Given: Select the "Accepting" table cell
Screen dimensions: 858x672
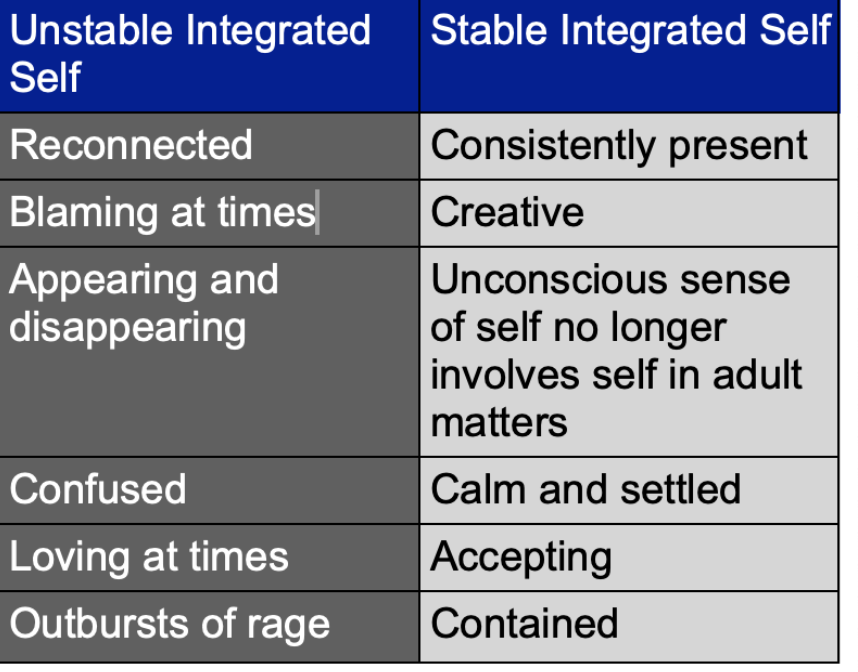Looking at the screenshot, I should point(630,557).
